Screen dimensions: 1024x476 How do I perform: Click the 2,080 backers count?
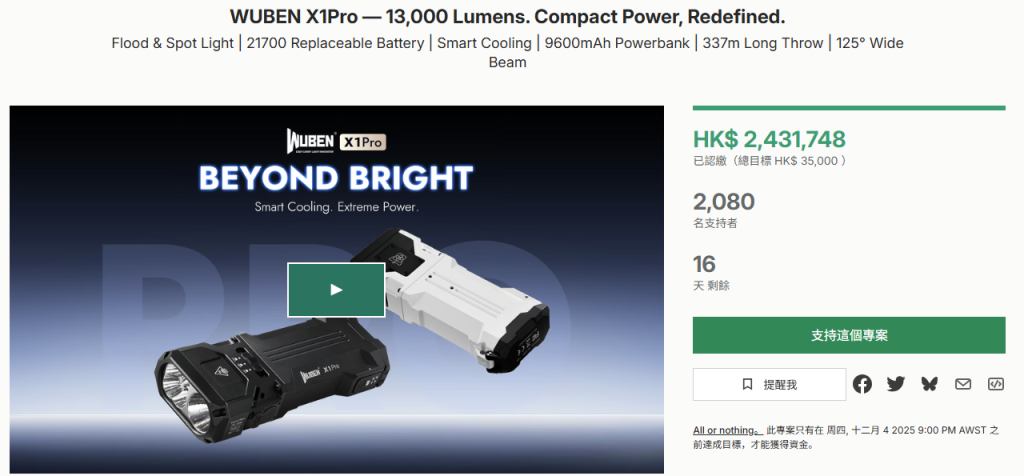[x=724, y=201]
